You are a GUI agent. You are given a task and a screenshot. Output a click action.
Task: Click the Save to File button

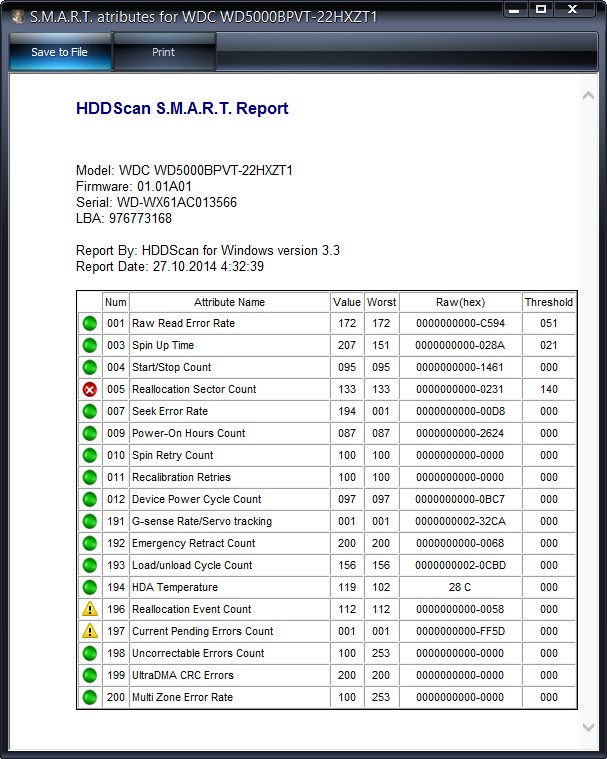tap(60, 52)
